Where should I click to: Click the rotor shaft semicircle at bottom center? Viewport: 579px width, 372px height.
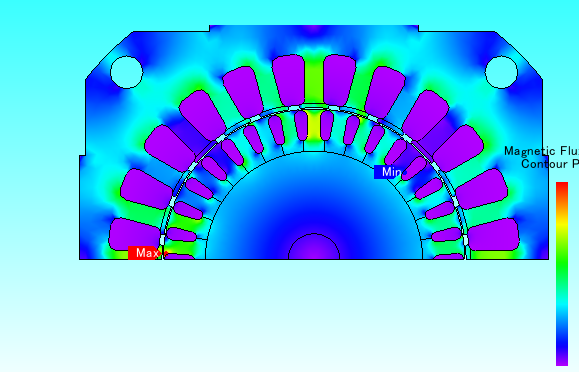[314, 246]
